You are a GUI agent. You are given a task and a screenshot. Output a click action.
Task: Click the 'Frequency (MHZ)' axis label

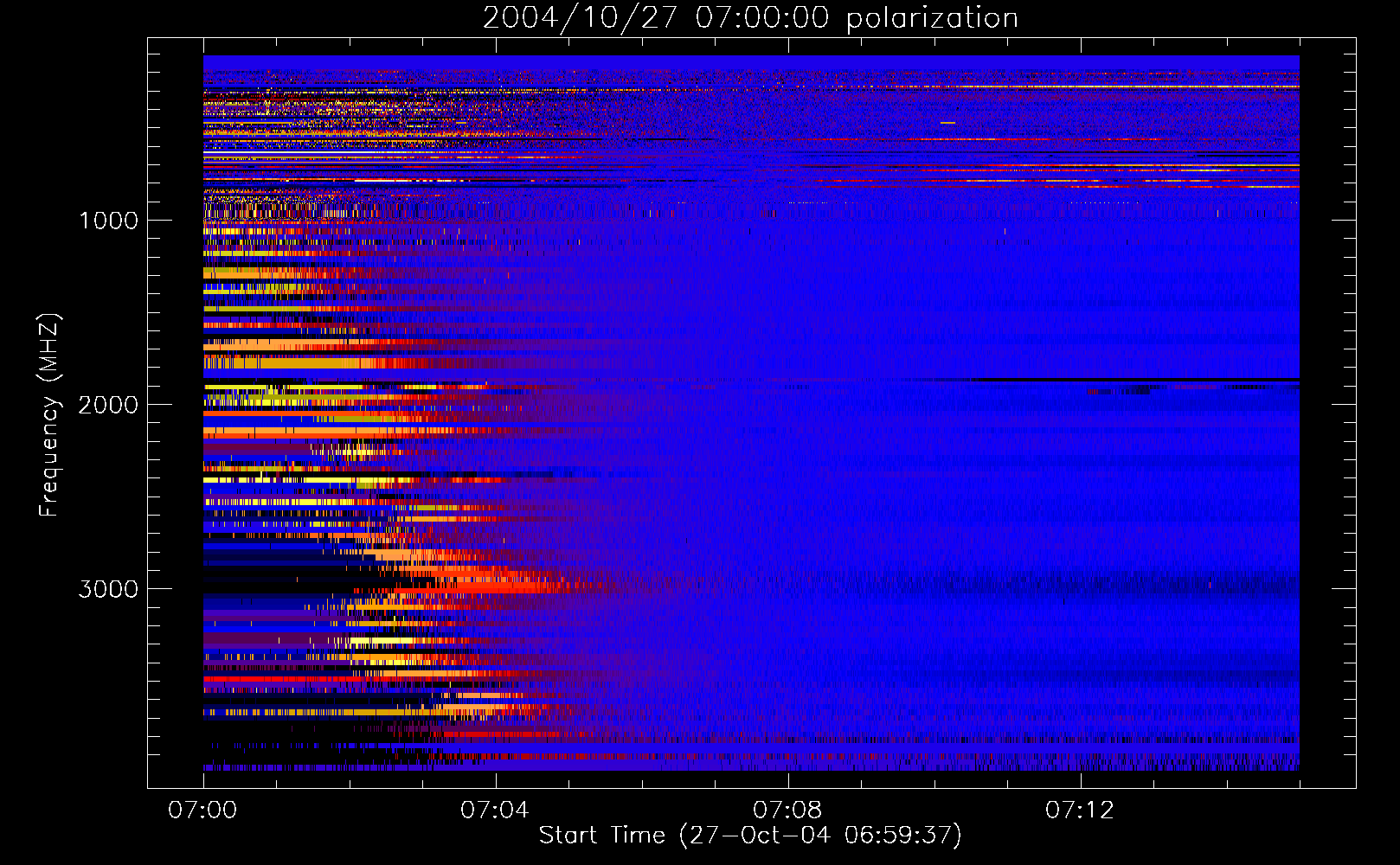coord(48,415)
